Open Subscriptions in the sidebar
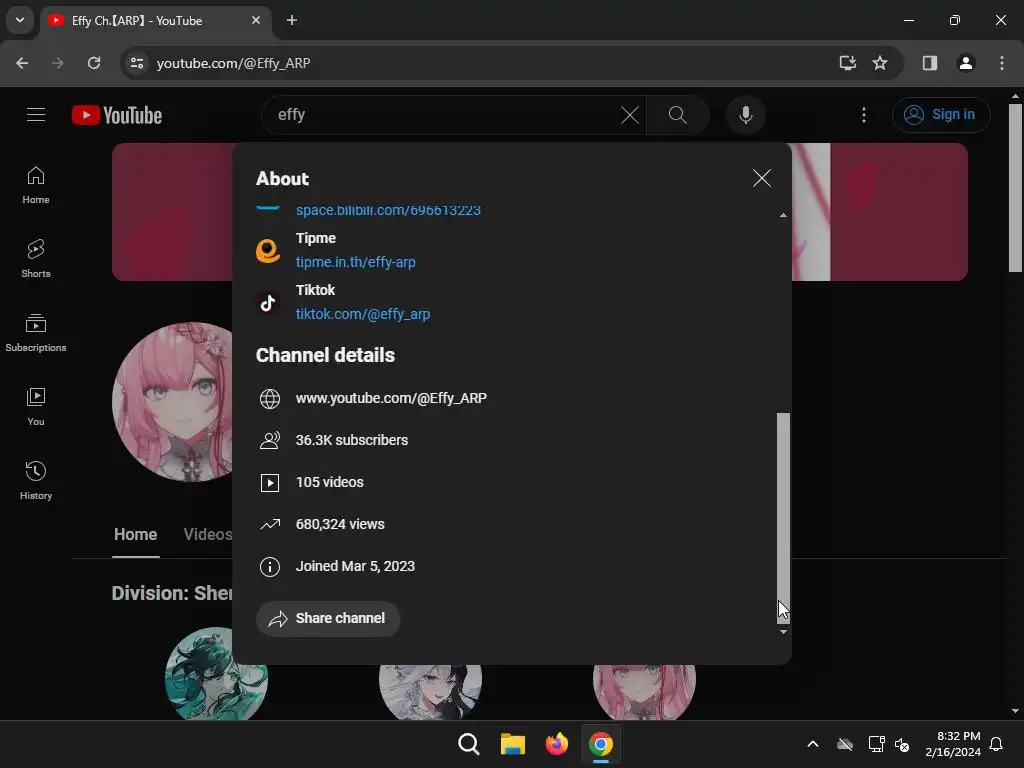Image resolution: width=1024 pixels, height=768 pixels. tap(36, 333)
